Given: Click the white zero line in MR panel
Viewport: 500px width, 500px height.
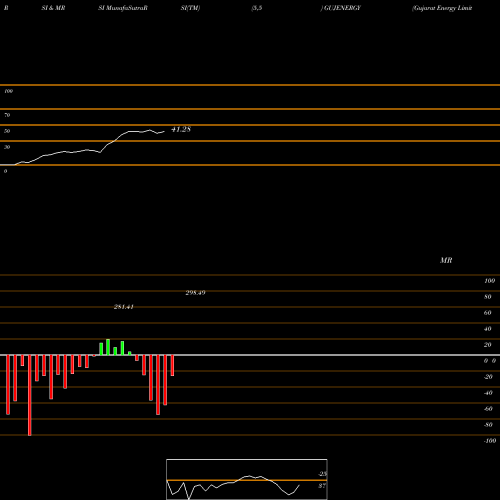Looking at the screenshot, I should tap(250, 355).
